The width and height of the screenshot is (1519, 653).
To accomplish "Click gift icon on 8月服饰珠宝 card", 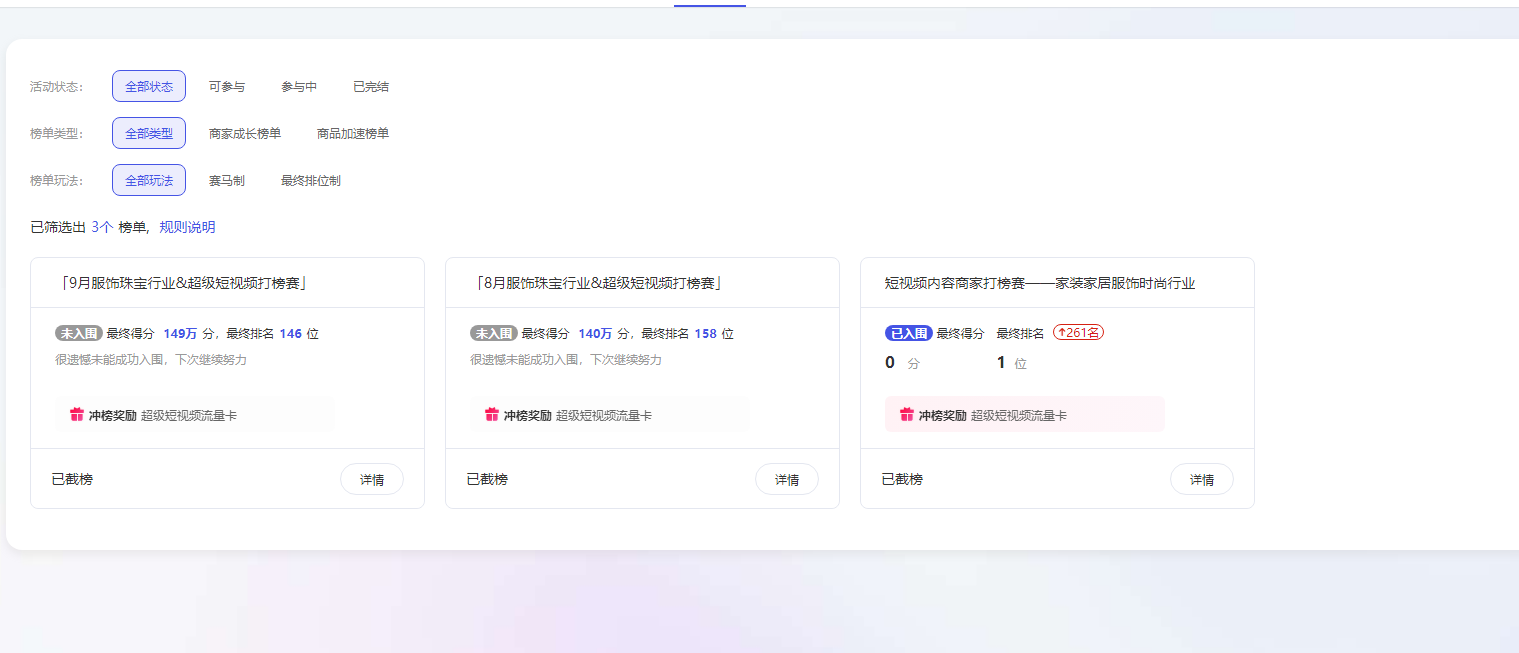I will coord(492,415).
